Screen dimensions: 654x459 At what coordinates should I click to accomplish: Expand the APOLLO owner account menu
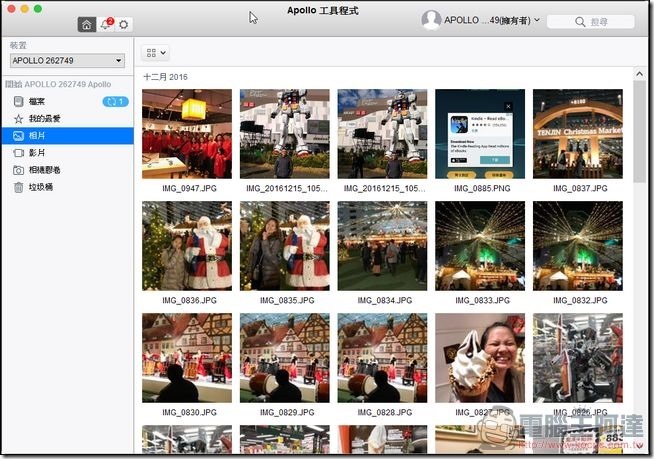[x=491, y=20]
